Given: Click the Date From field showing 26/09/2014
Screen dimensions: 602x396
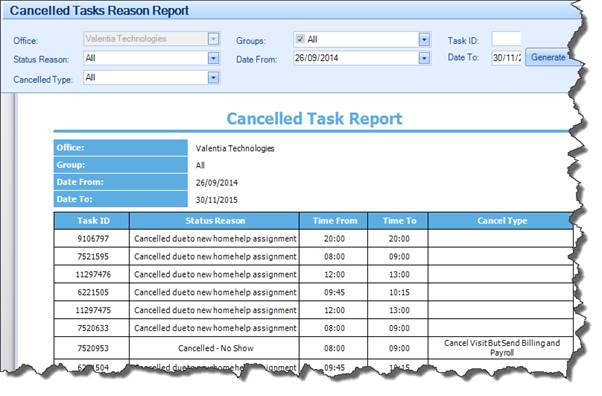Looking at the screenshot, I should coord(357,58).
